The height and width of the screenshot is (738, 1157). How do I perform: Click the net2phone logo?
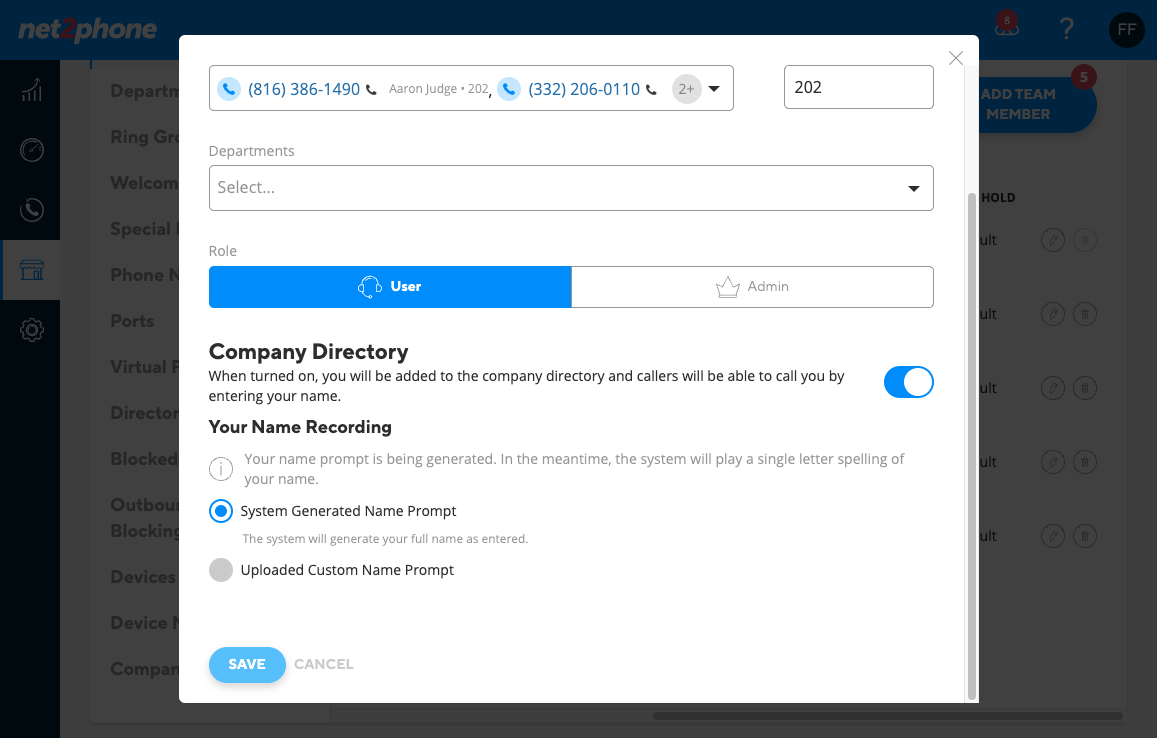[87, 30]
